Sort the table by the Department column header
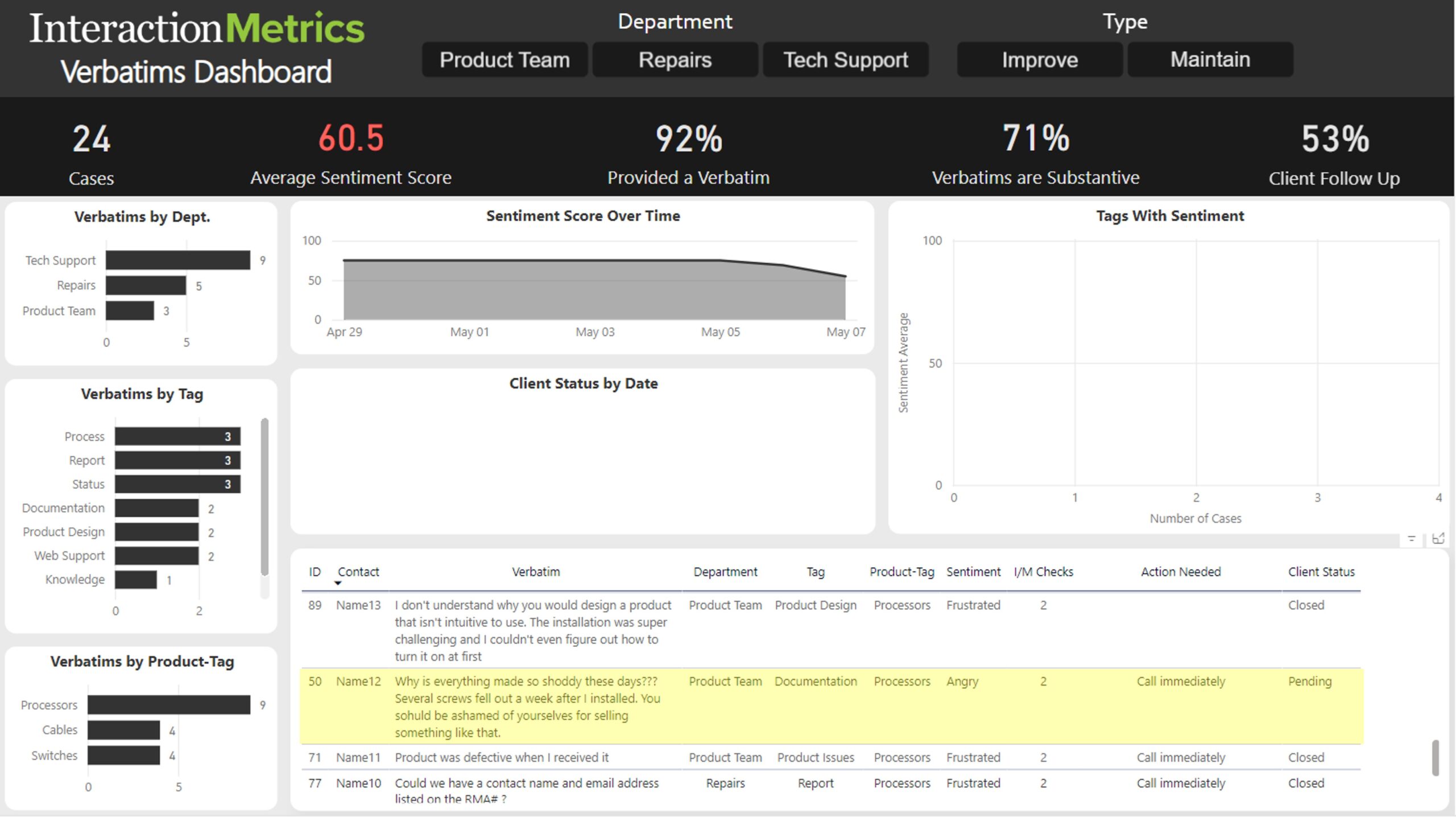Image resolution: width=1456 pixels, height=817 pixels. click(x=725, y=572)
